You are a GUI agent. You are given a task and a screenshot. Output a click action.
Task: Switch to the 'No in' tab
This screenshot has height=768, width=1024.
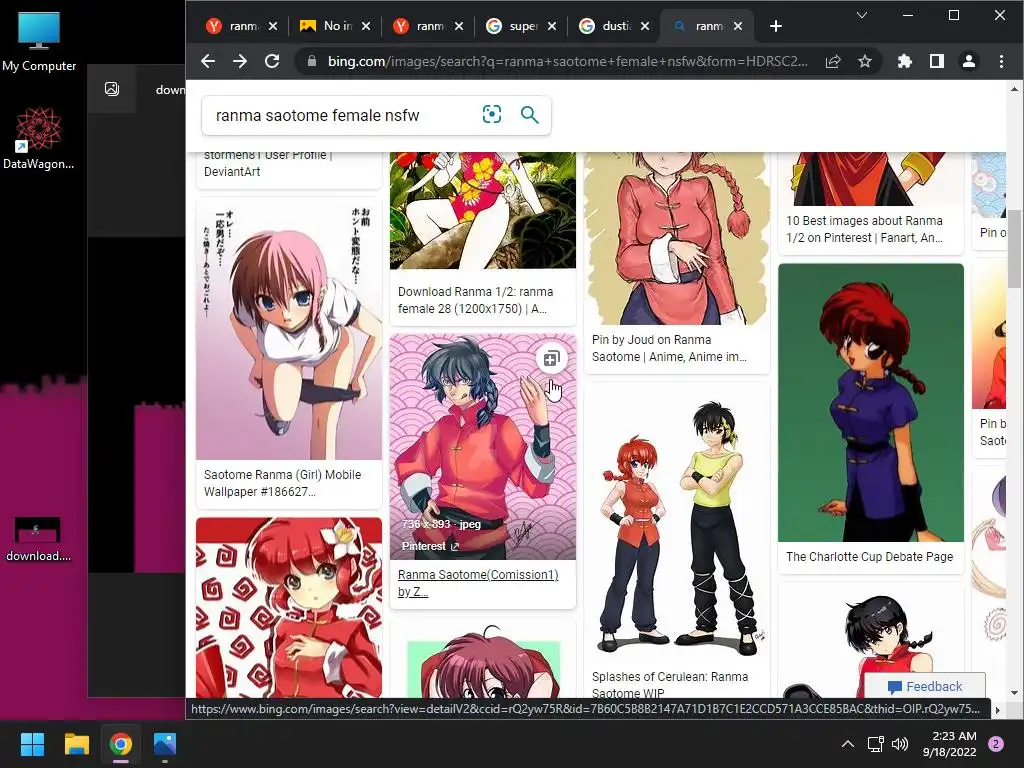click(328, 26)
